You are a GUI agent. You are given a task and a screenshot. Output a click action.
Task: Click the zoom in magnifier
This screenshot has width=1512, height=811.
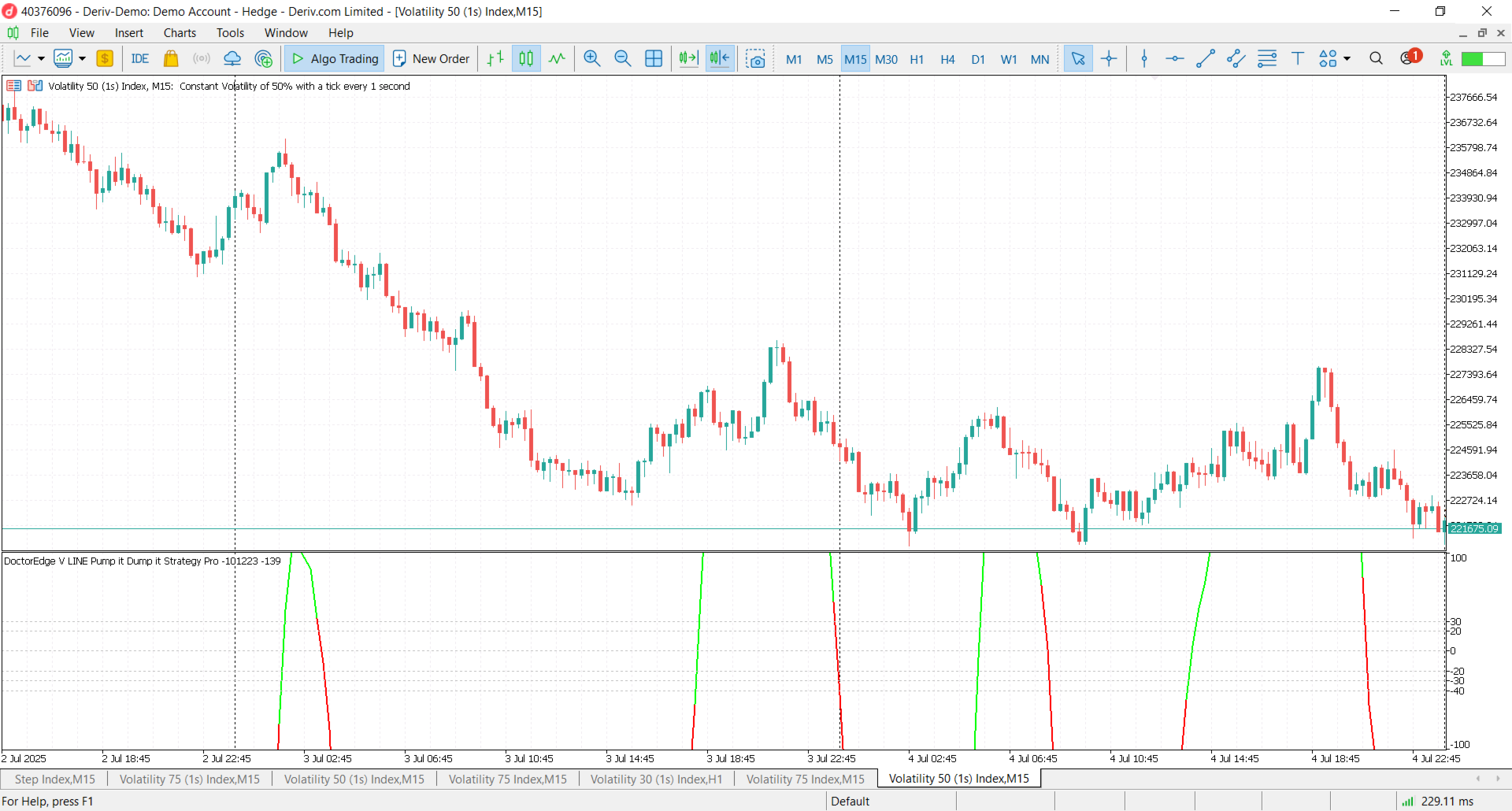tap(592, 59)
